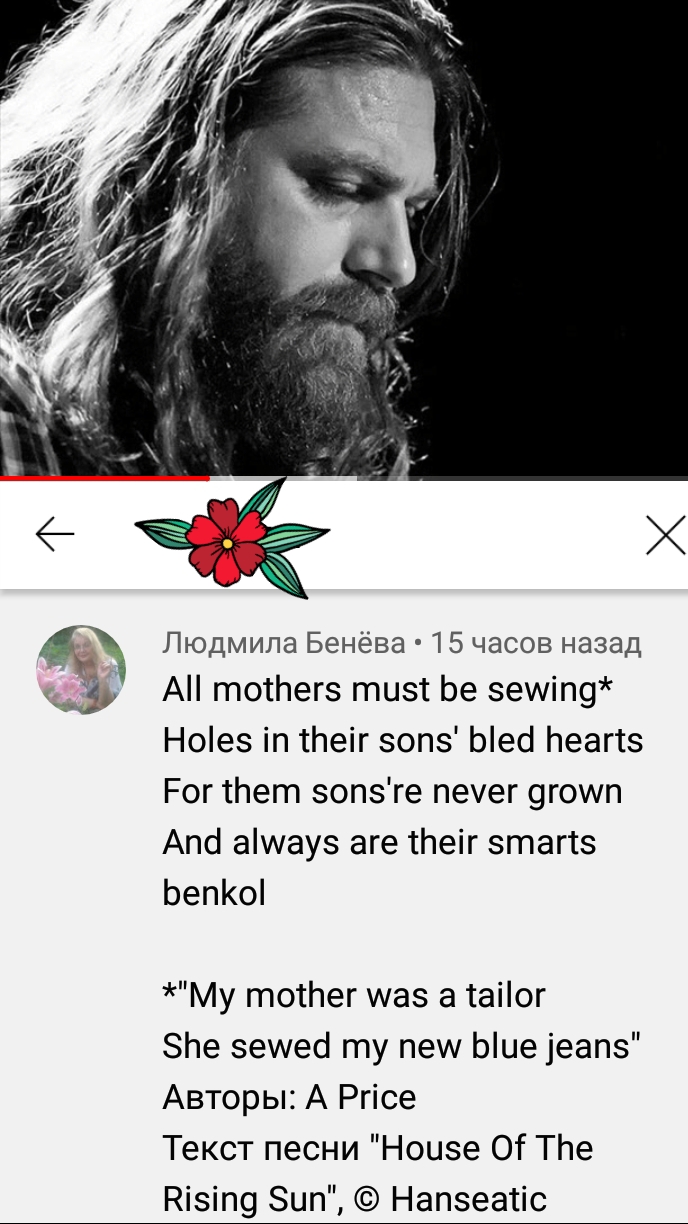Screen dimensions: 688x1224
Task: Tap "Текст песни House Of The" line
Action: coord(378,1148)
